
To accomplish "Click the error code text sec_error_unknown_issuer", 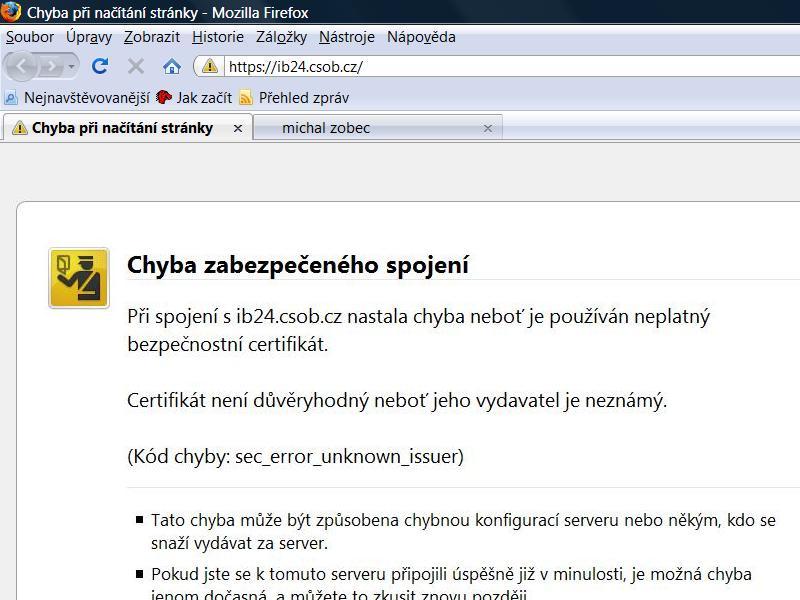I will [x=347, y=456].
